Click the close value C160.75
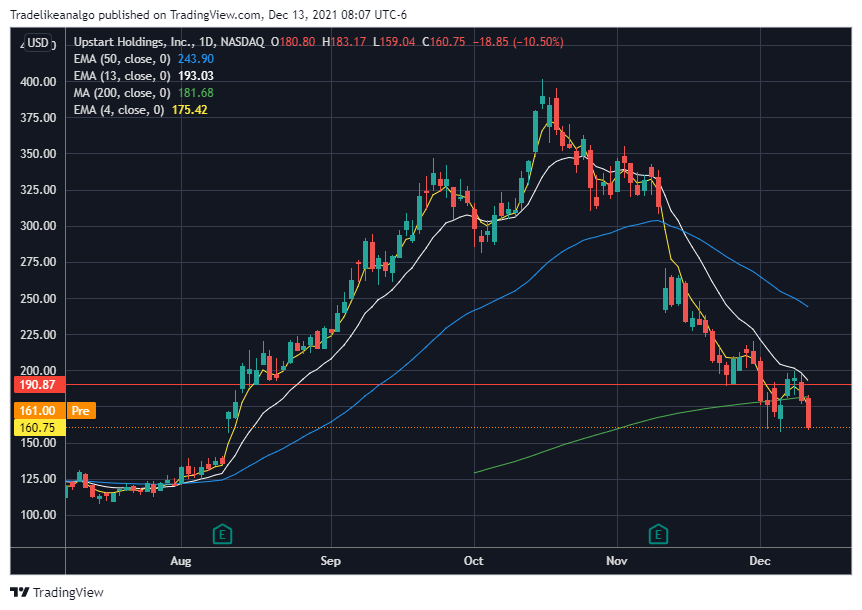This screenshot has height=610, width=862. [444, 42]
